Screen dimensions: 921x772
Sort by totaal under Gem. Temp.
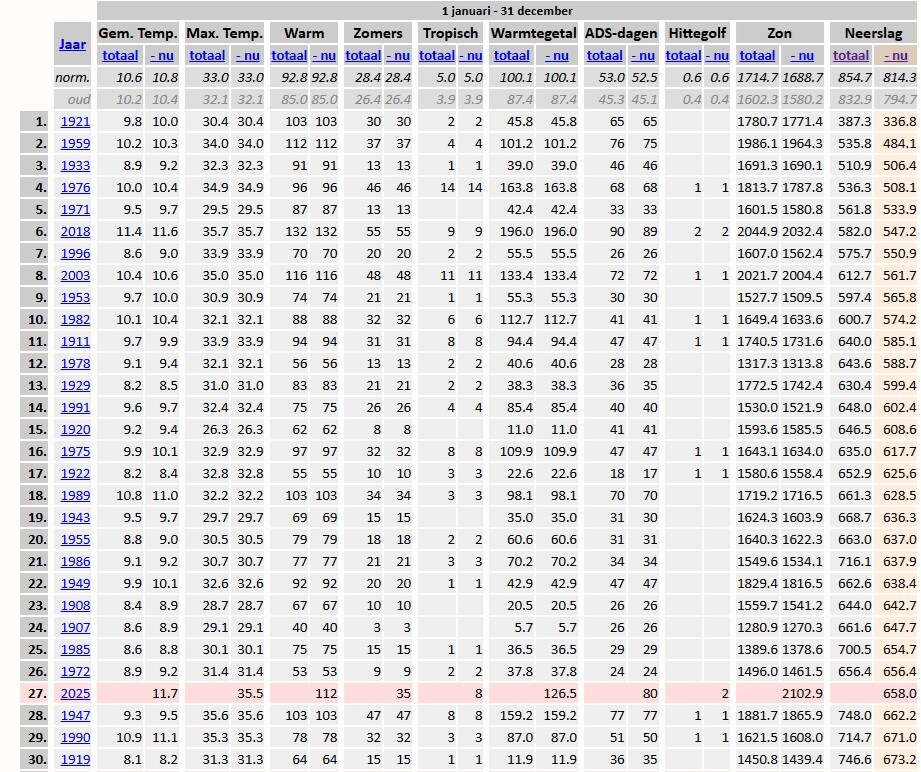pos(119,55)
